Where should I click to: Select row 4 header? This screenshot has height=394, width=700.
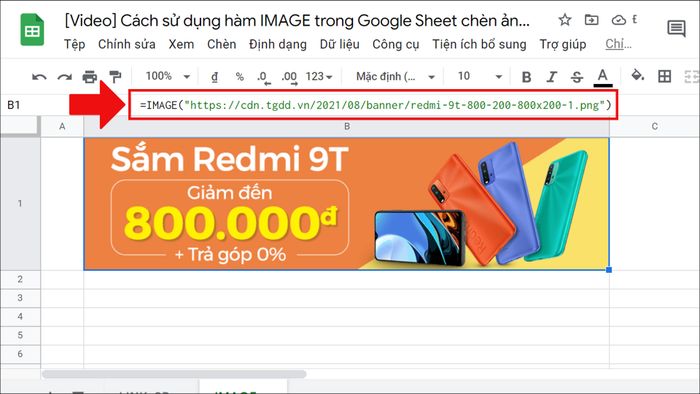20,316
